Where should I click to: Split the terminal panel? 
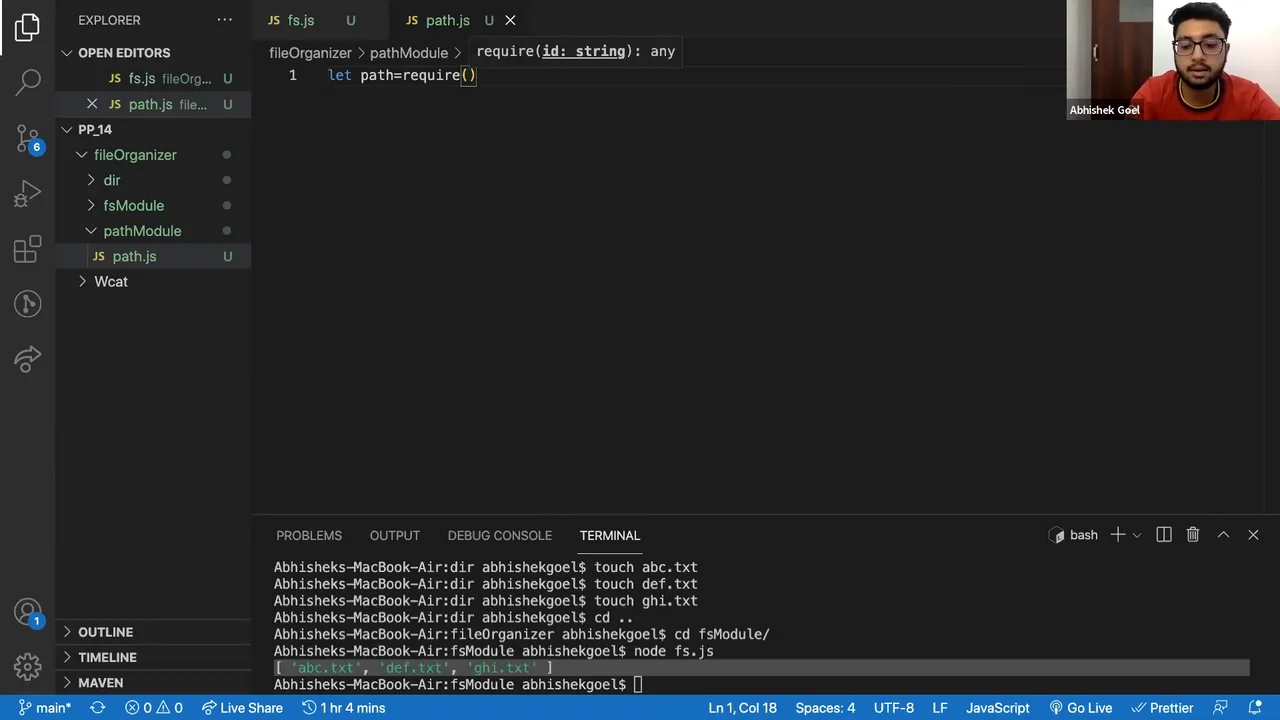[1163, 535]
